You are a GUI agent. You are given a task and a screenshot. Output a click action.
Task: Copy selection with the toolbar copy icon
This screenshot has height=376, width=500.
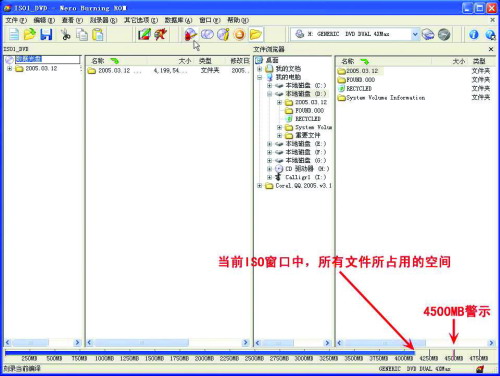click(x=82, y=34)
